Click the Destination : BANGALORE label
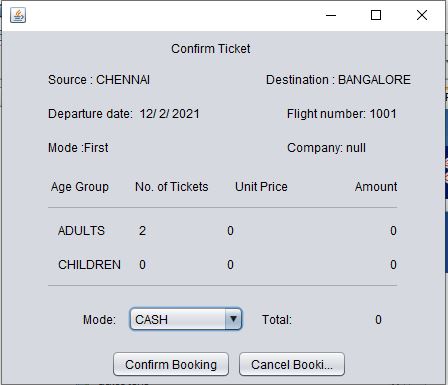448x385 pixels. pos(338,80)
